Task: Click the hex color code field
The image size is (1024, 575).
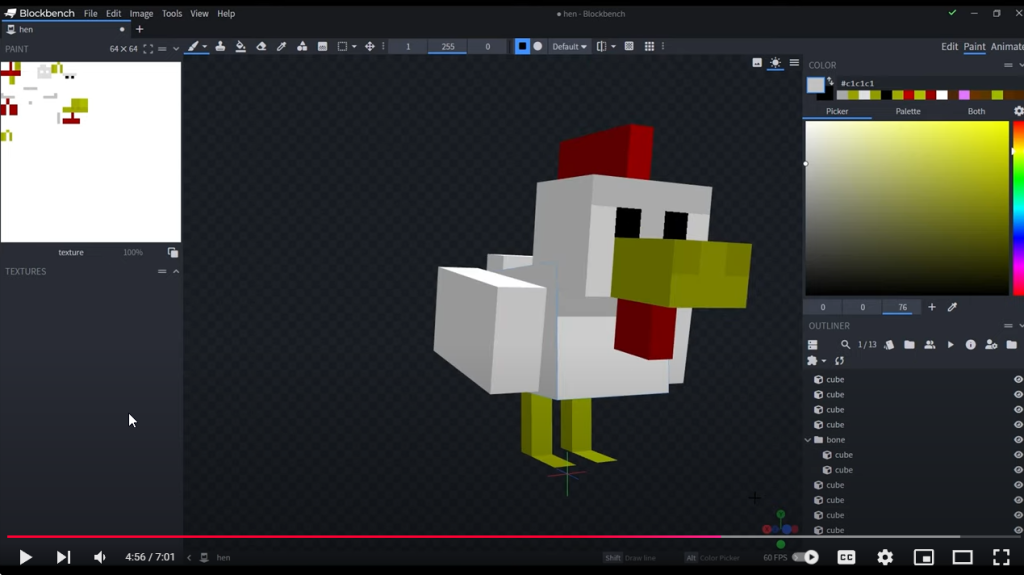Action: pyautogui.click(x=858, y=84)
